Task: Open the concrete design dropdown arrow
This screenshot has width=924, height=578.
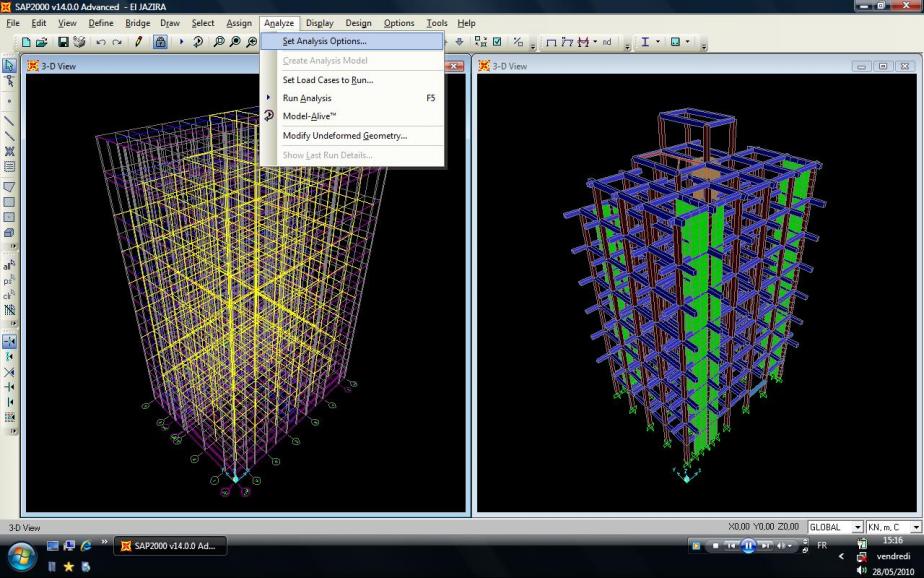Action: point(688,42)
